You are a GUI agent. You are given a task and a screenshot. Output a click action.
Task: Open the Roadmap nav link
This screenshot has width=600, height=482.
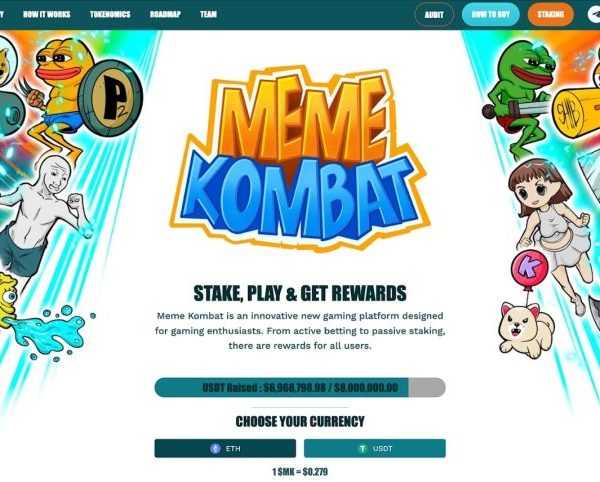(165, 15)
